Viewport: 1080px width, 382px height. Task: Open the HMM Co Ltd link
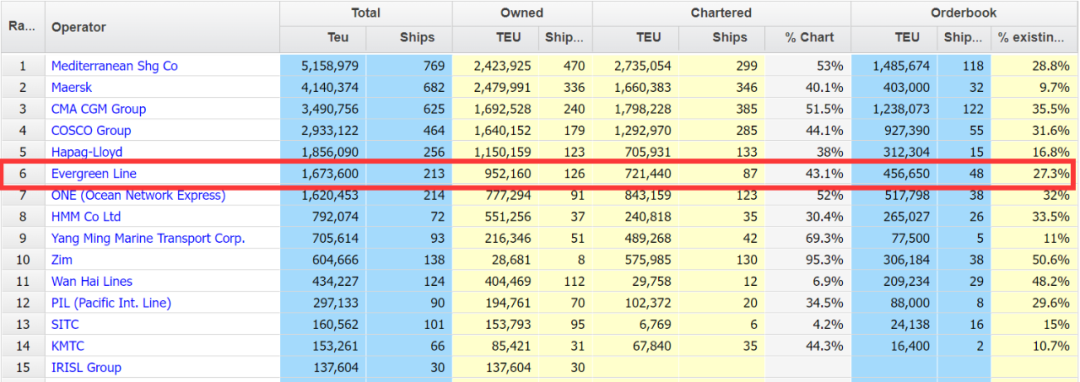tap(86, 217)
